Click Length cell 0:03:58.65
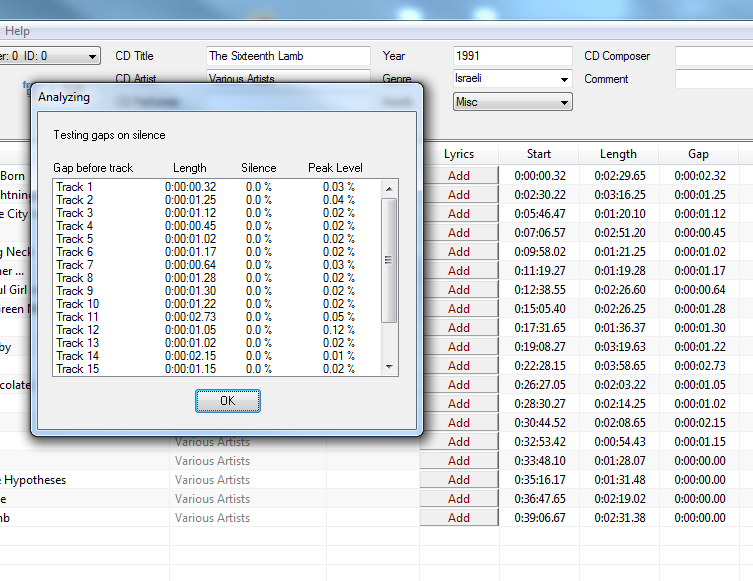Viewport: 753px width, 581px height. tap(619, 366)
